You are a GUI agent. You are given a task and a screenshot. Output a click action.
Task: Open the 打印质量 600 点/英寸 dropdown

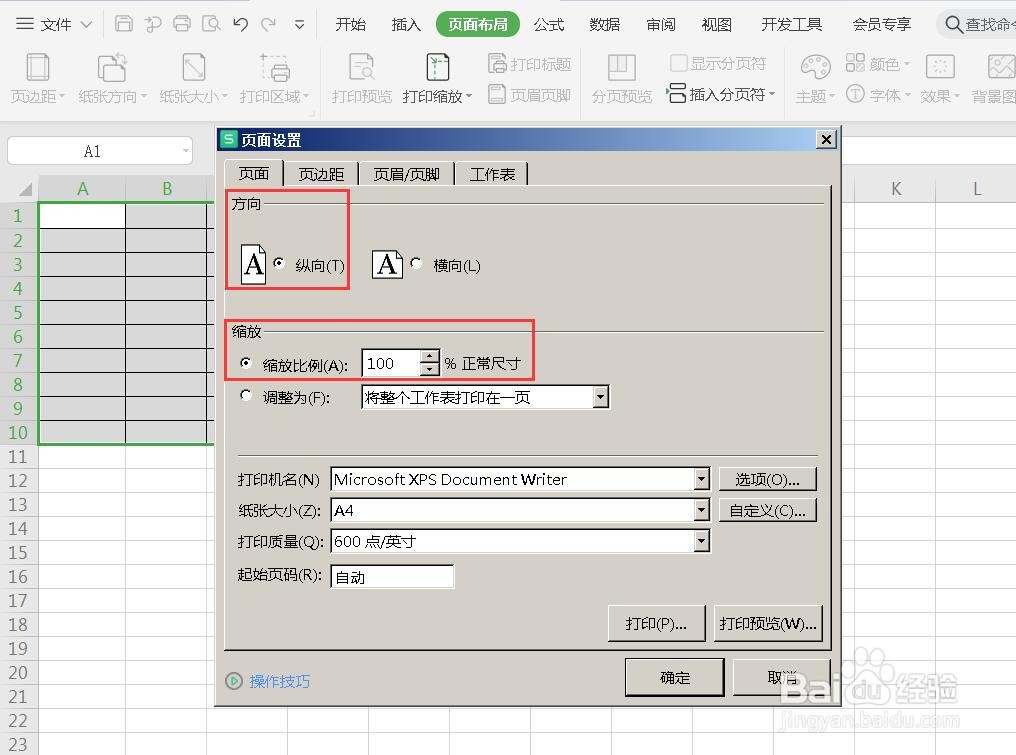[702, 541]
